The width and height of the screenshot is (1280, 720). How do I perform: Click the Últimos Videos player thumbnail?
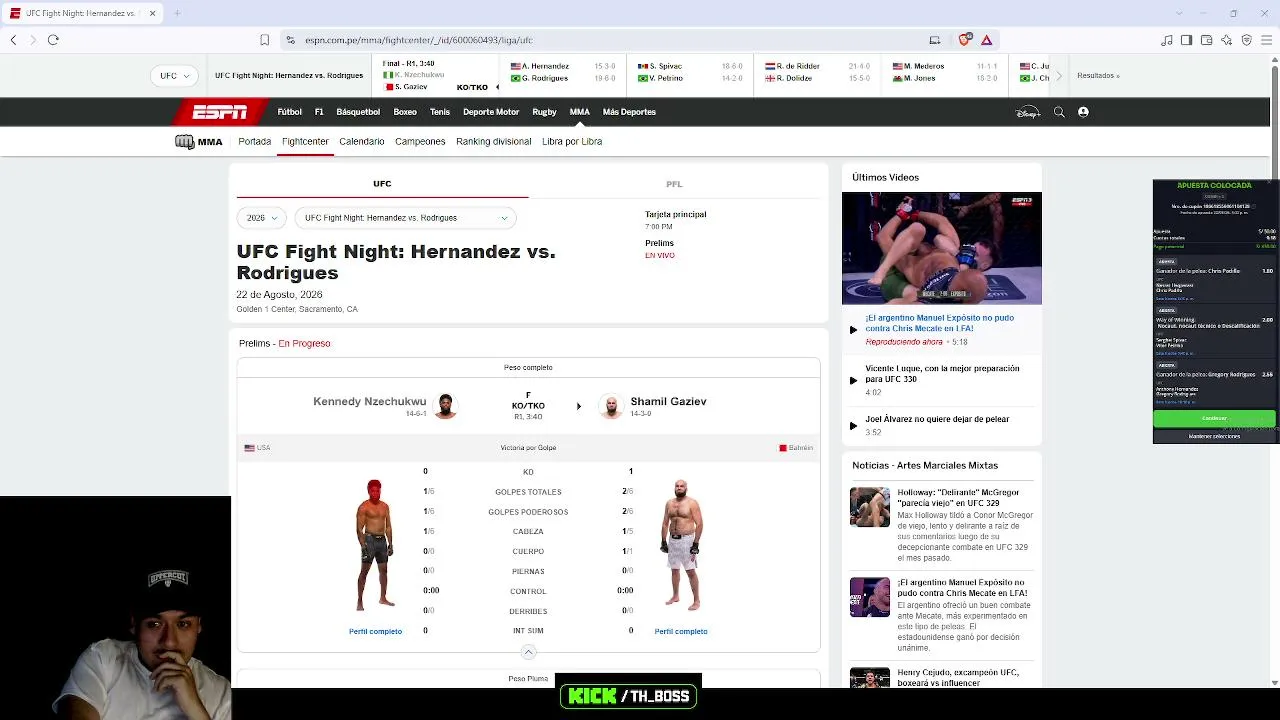pos(942,248)
